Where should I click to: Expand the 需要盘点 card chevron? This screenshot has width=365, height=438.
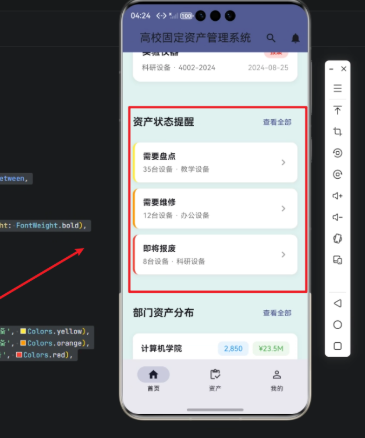click(283, 162)
